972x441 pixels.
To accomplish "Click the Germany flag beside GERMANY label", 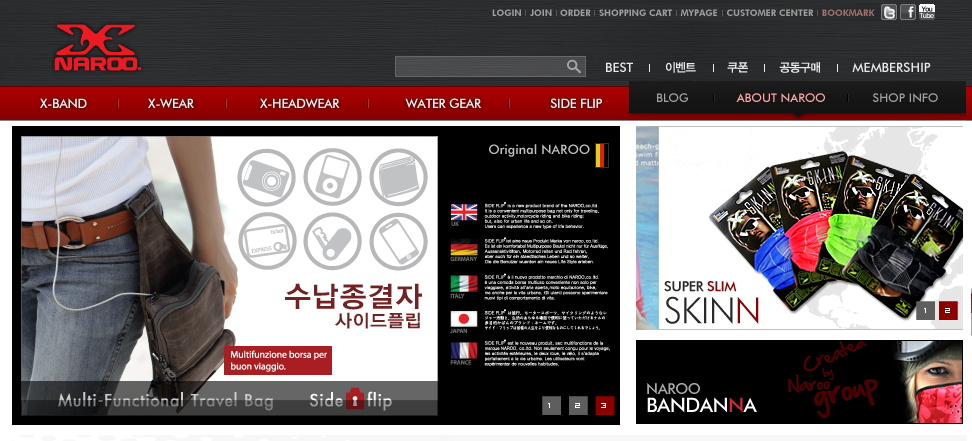I will (464, 247).
